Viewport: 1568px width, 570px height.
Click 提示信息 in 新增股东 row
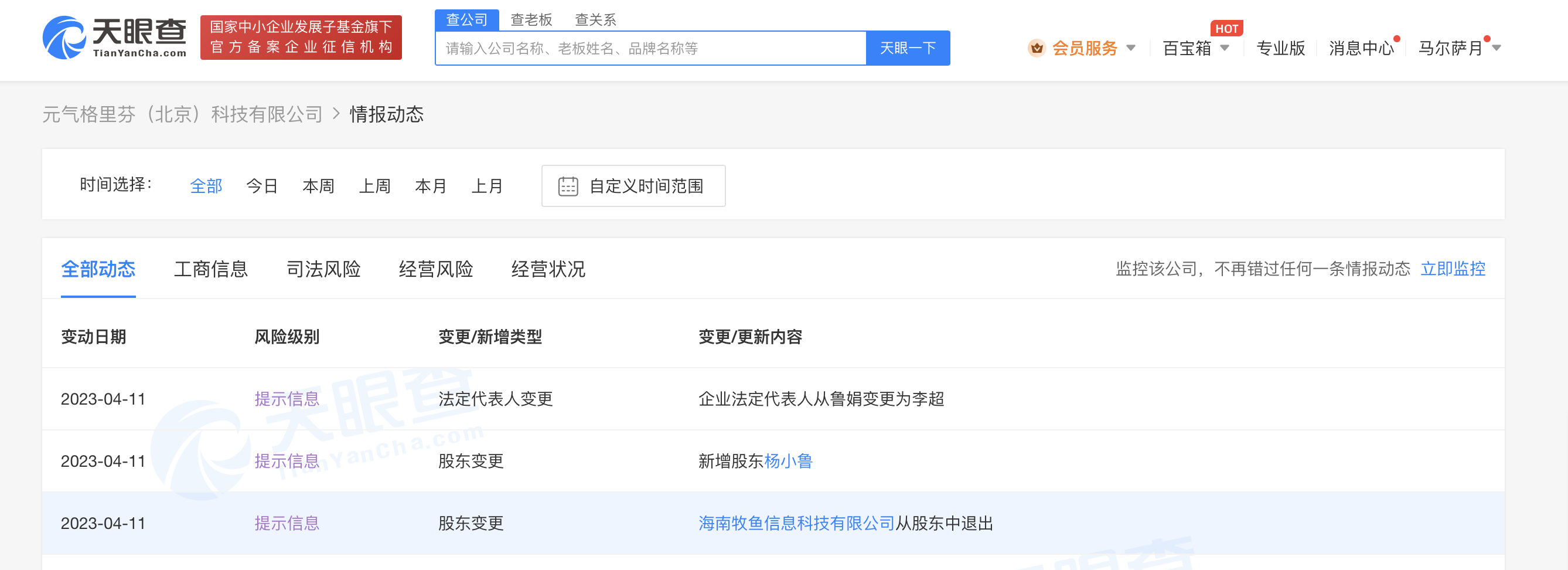tap(287, 461)
